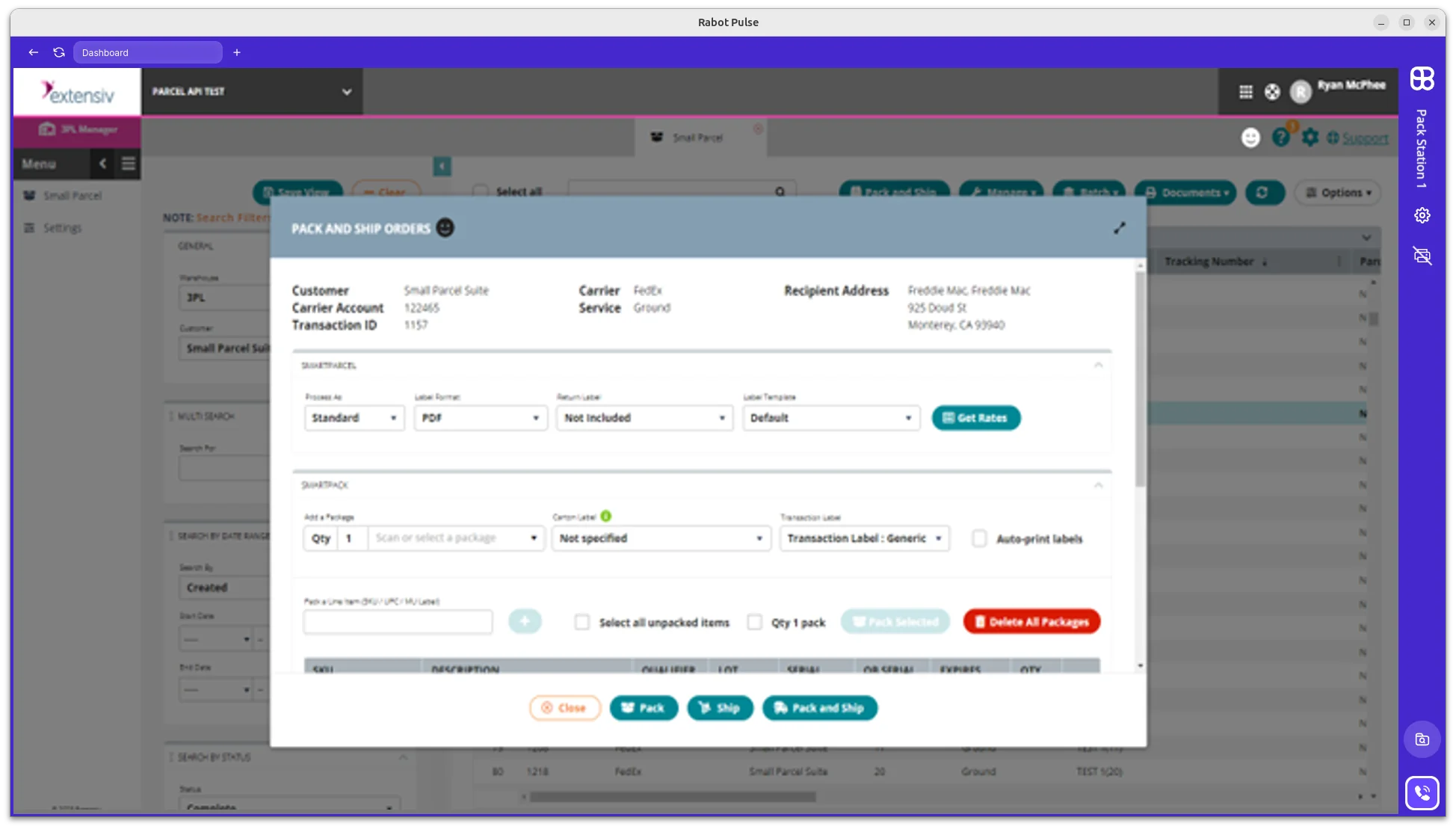Expand the Return Label dropdown showing Not Included
The width and height of the screenshot is (1456, 829).
pos(644,418)
